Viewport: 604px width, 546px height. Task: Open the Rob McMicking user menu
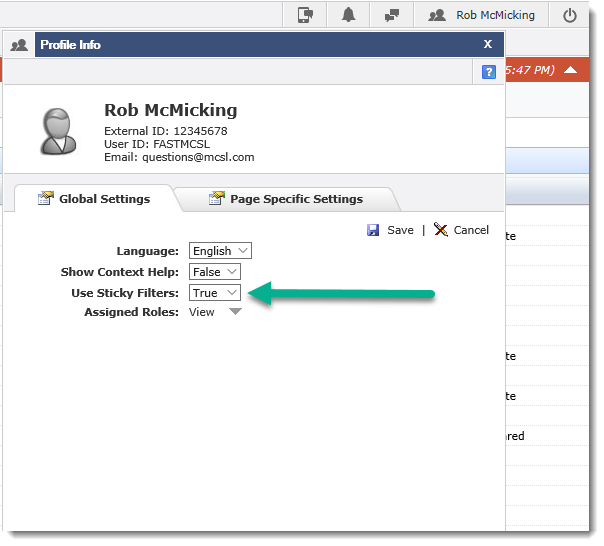click(483, 15)
